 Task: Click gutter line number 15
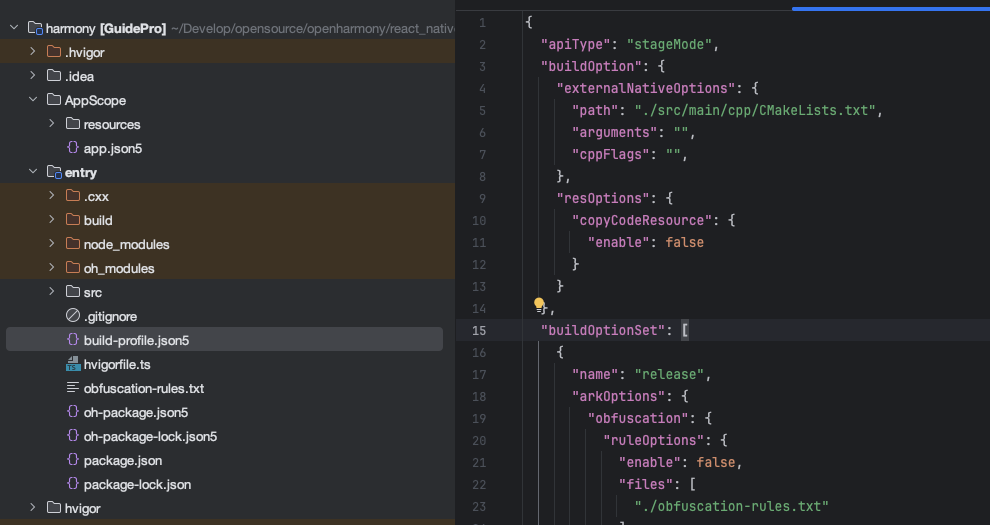(x=479, y=330)
